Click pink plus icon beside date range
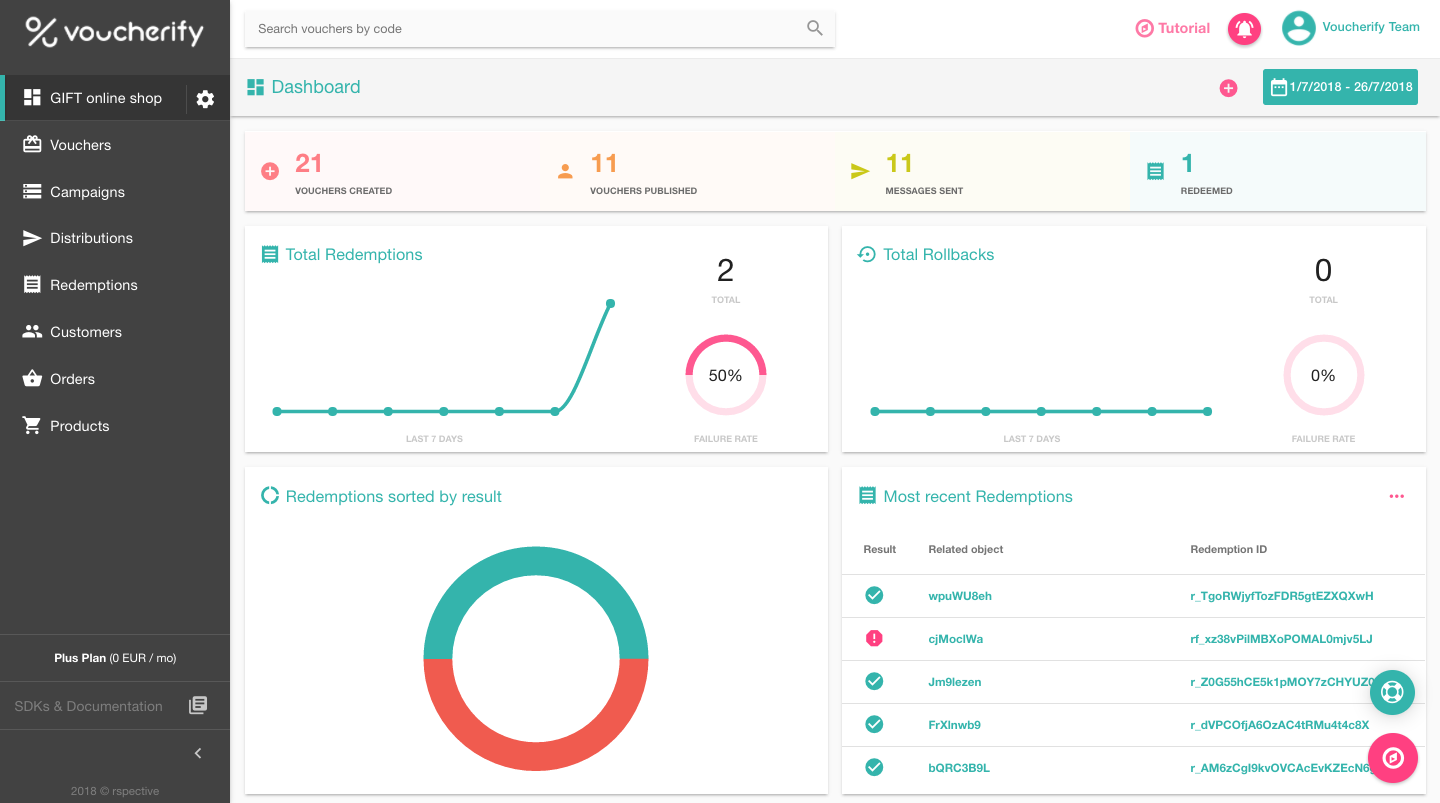The width and height of the screenshot is (1440, 803). coord(1228,88)
